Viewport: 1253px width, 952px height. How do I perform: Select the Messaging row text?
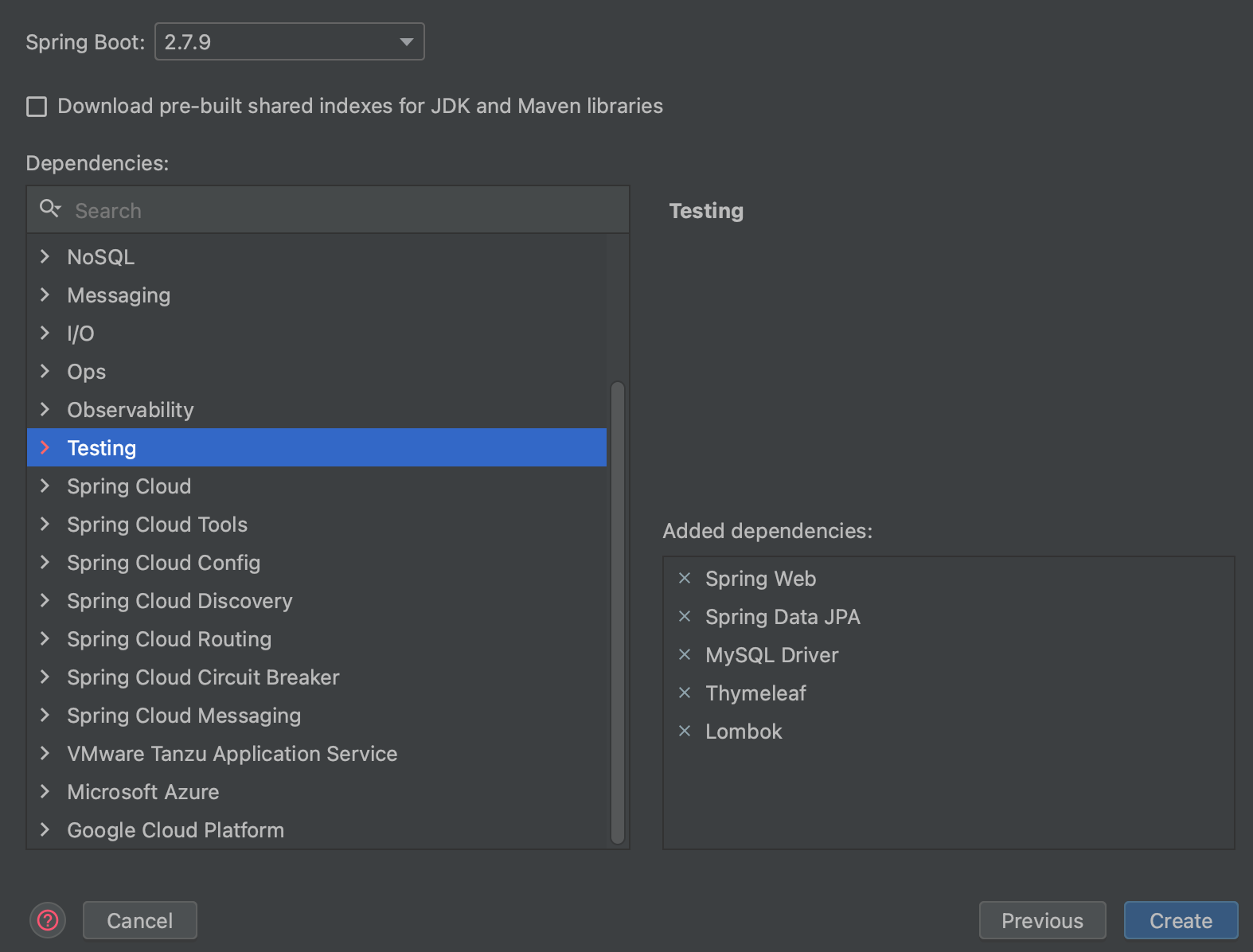pyautogui.click(x=119, y=295)
